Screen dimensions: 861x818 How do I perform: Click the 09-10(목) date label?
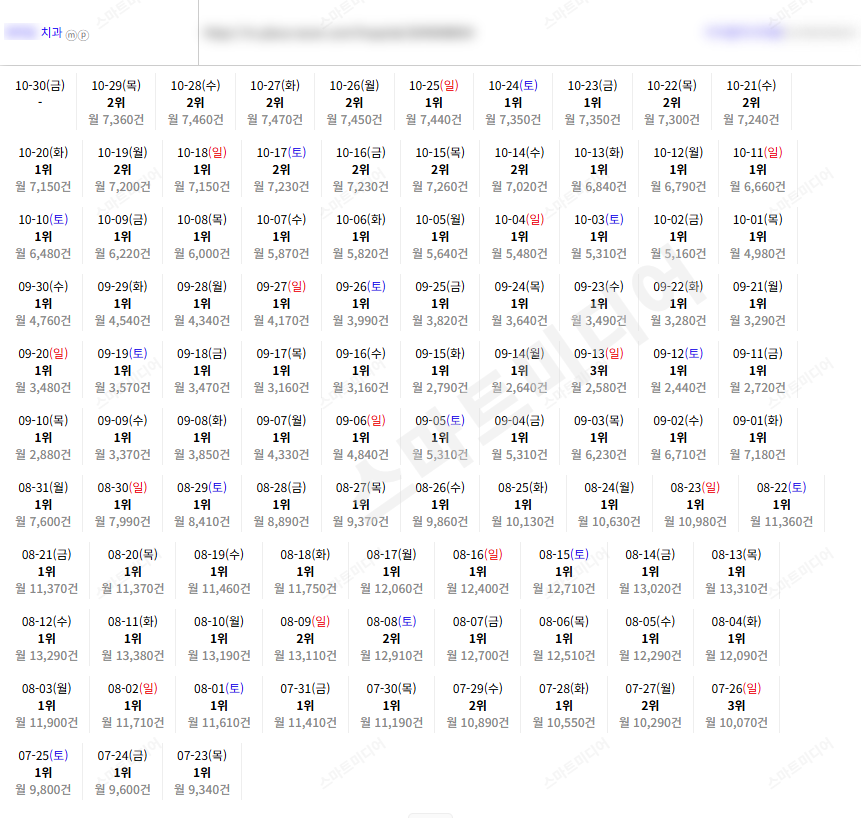[x=43, y=421]
